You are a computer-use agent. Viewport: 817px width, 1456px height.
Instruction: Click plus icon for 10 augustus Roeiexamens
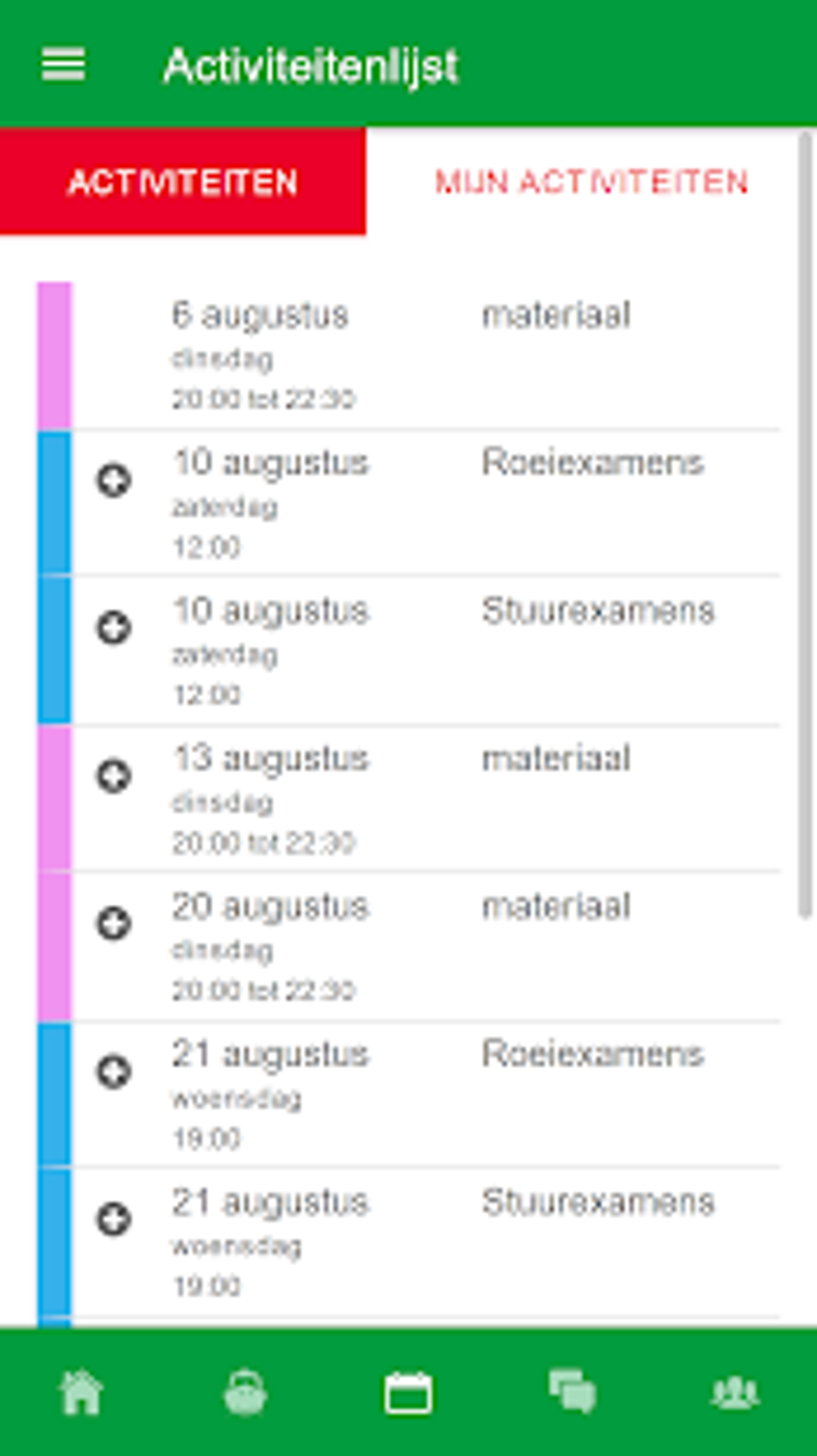pos(114,480)
